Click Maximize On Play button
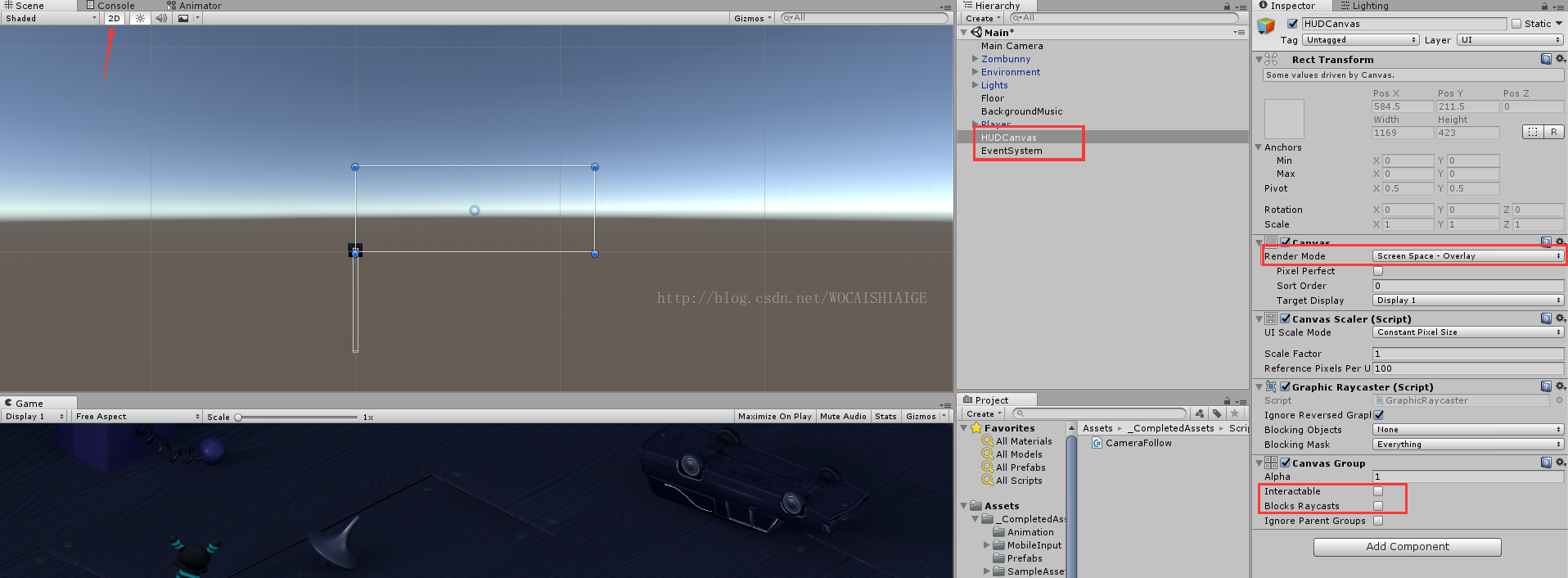Viewport: 1568px width, 578px height. coord(774,417)
